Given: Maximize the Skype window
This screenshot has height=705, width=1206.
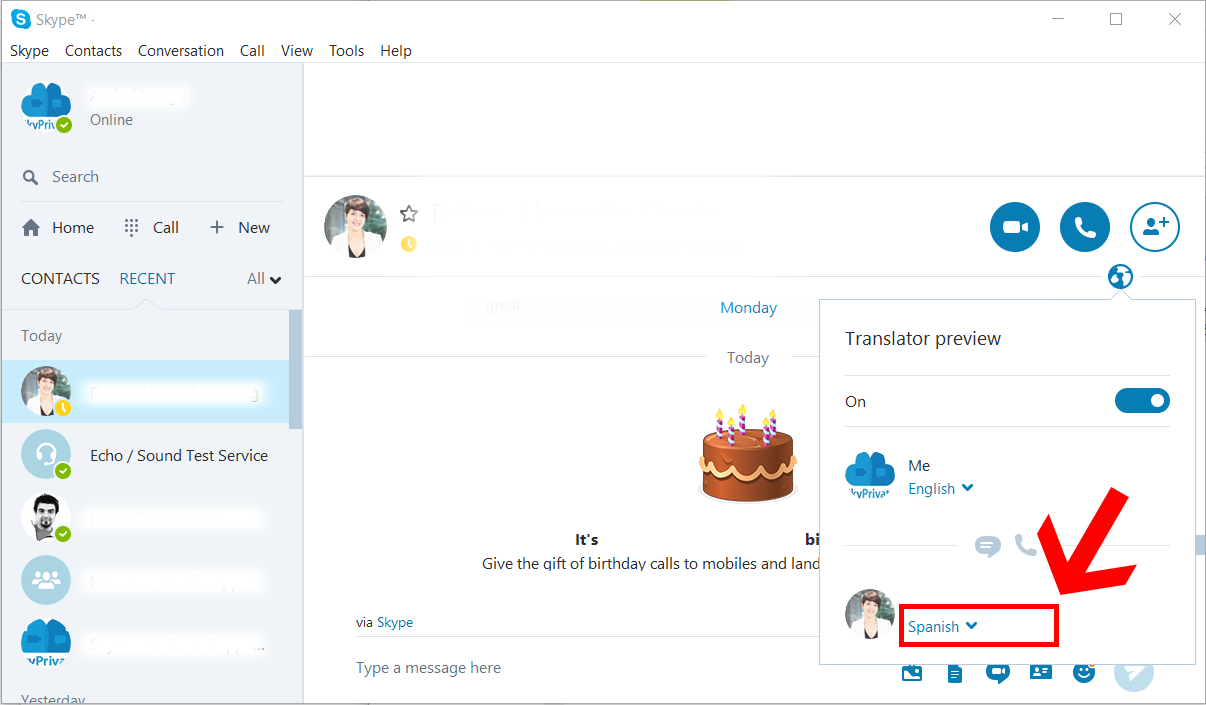Looking at the screenshot, I should coord(1116,19).
